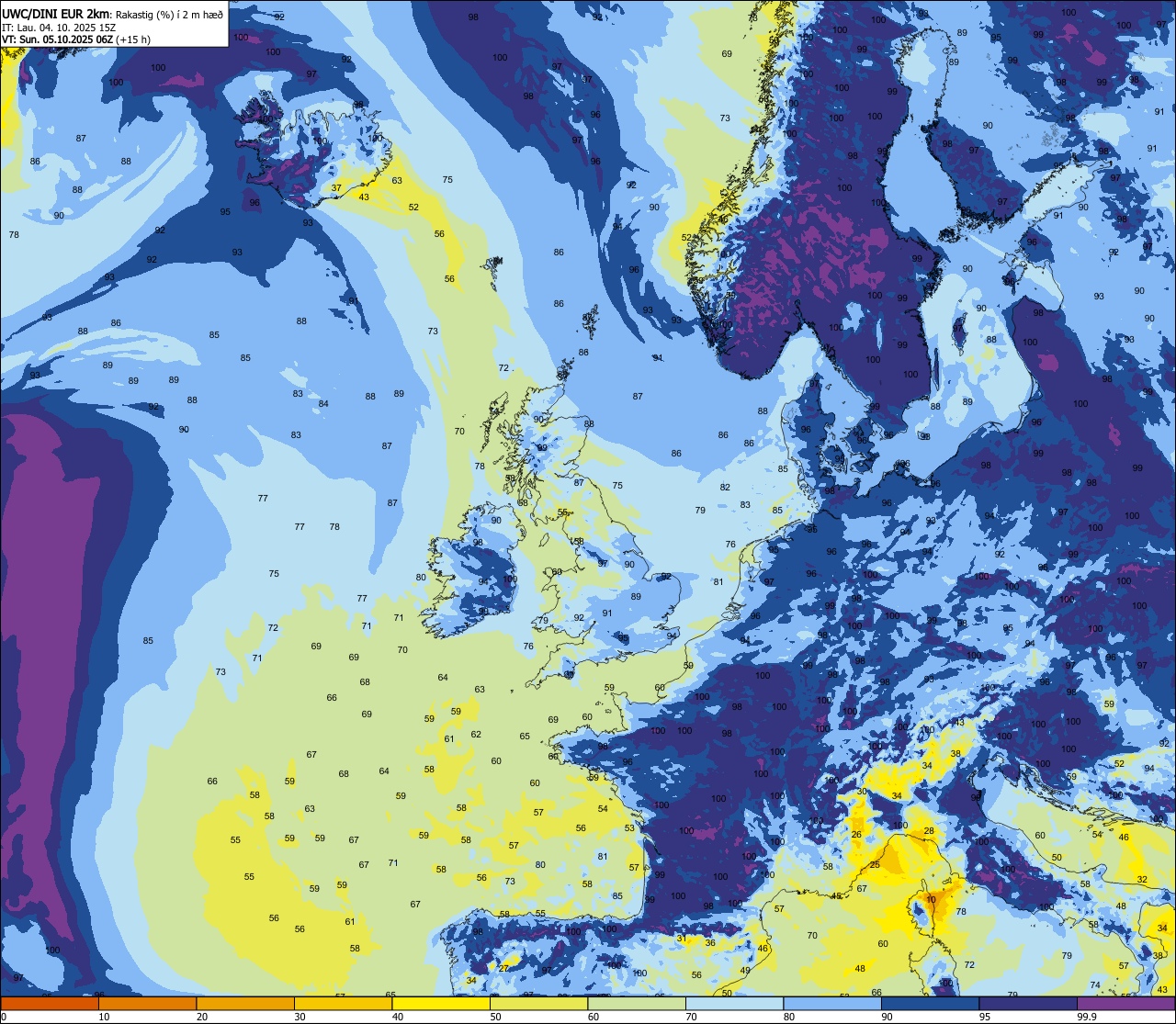
Task: Click the '95' label on the legend scale
Action: (x=985, y=1017)
